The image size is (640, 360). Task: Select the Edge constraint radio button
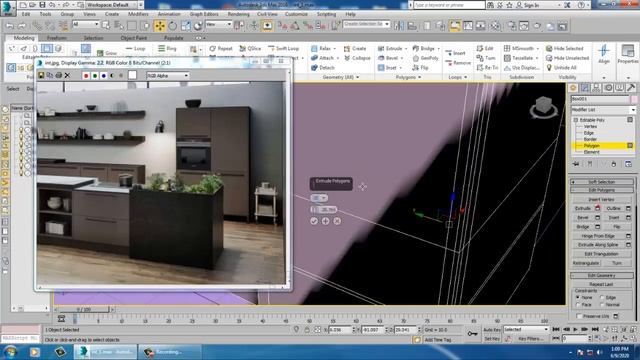click(x=602, y=298)
